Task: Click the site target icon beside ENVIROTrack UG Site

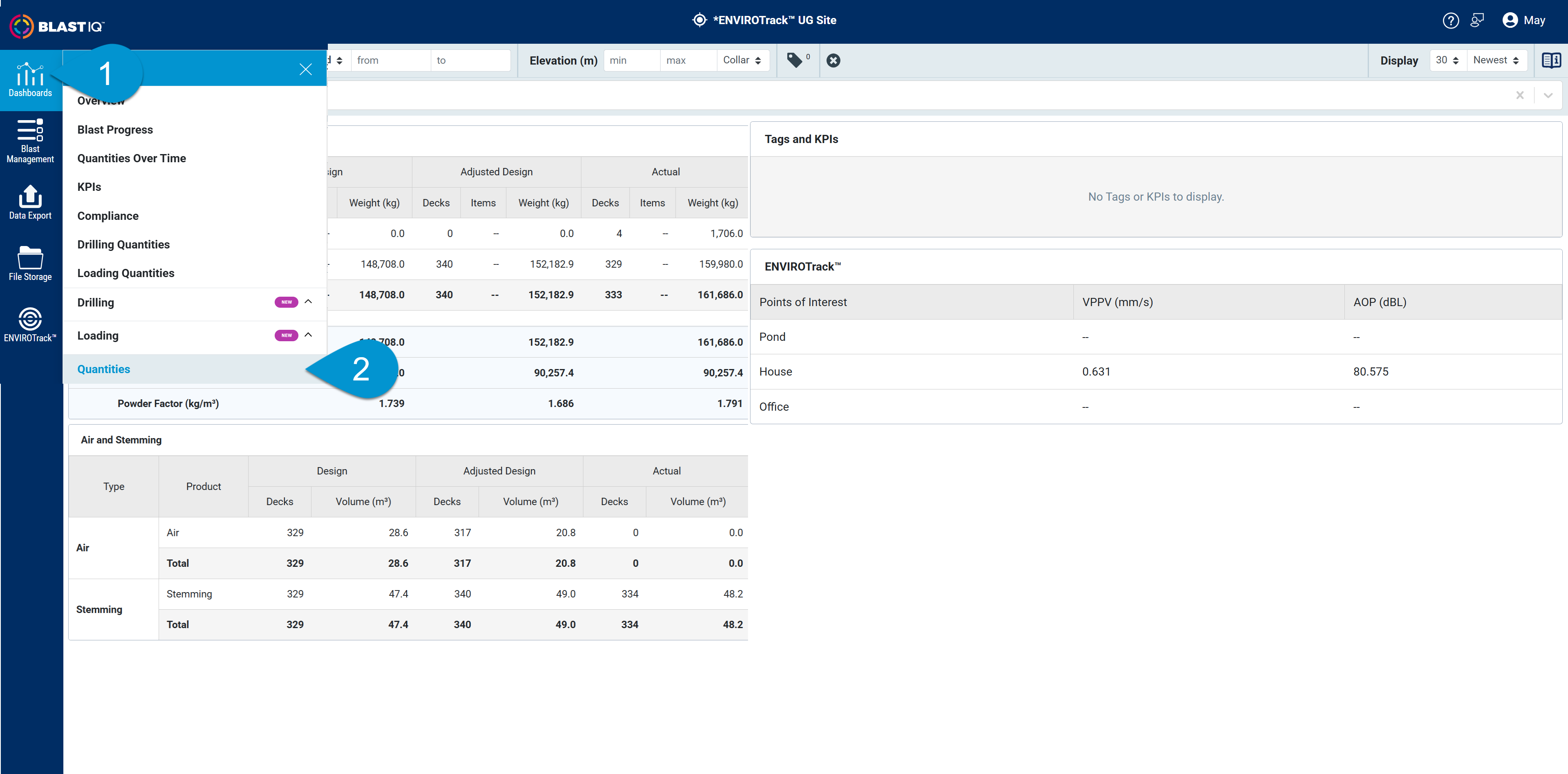Action: pos(699,20)
